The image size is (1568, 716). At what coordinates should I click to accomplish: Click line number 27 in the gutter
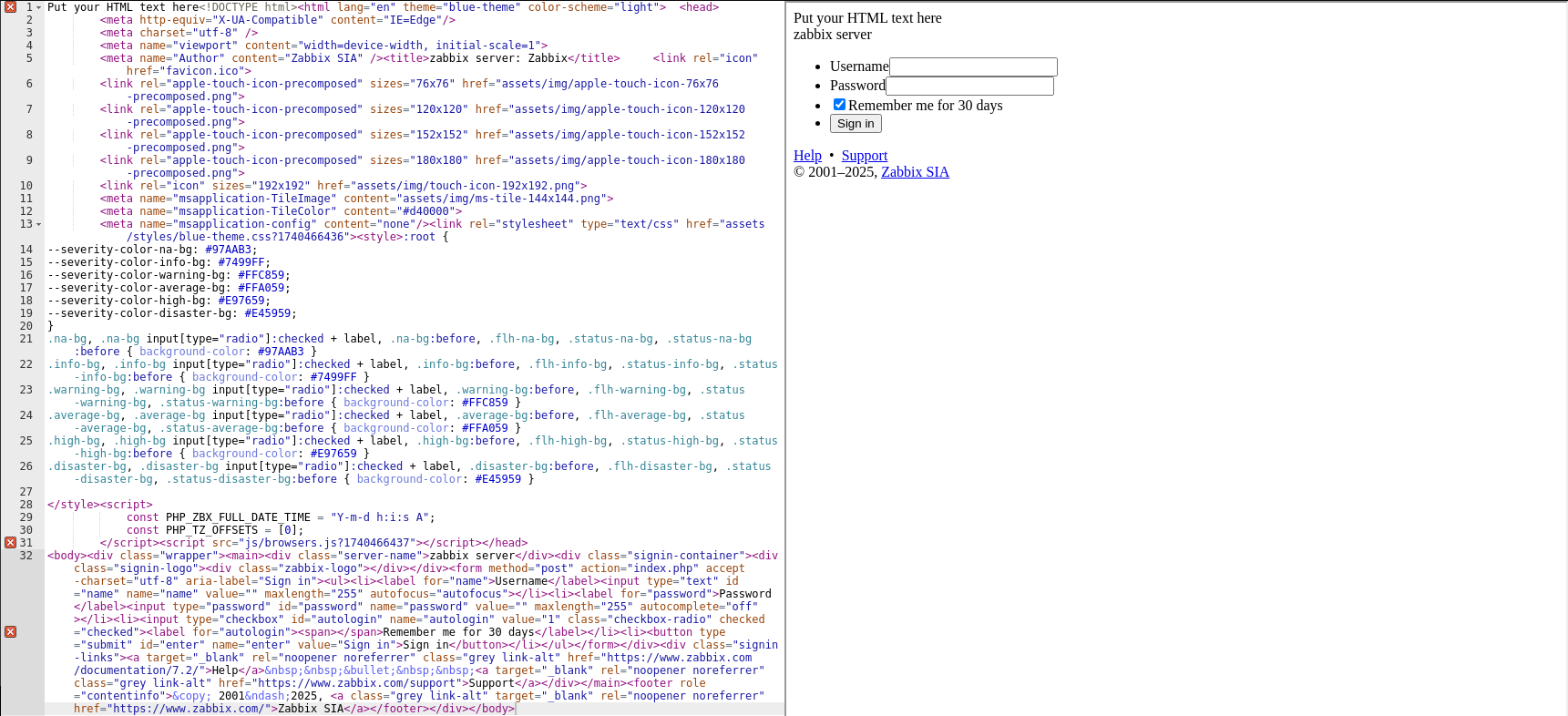click(26, 492)
